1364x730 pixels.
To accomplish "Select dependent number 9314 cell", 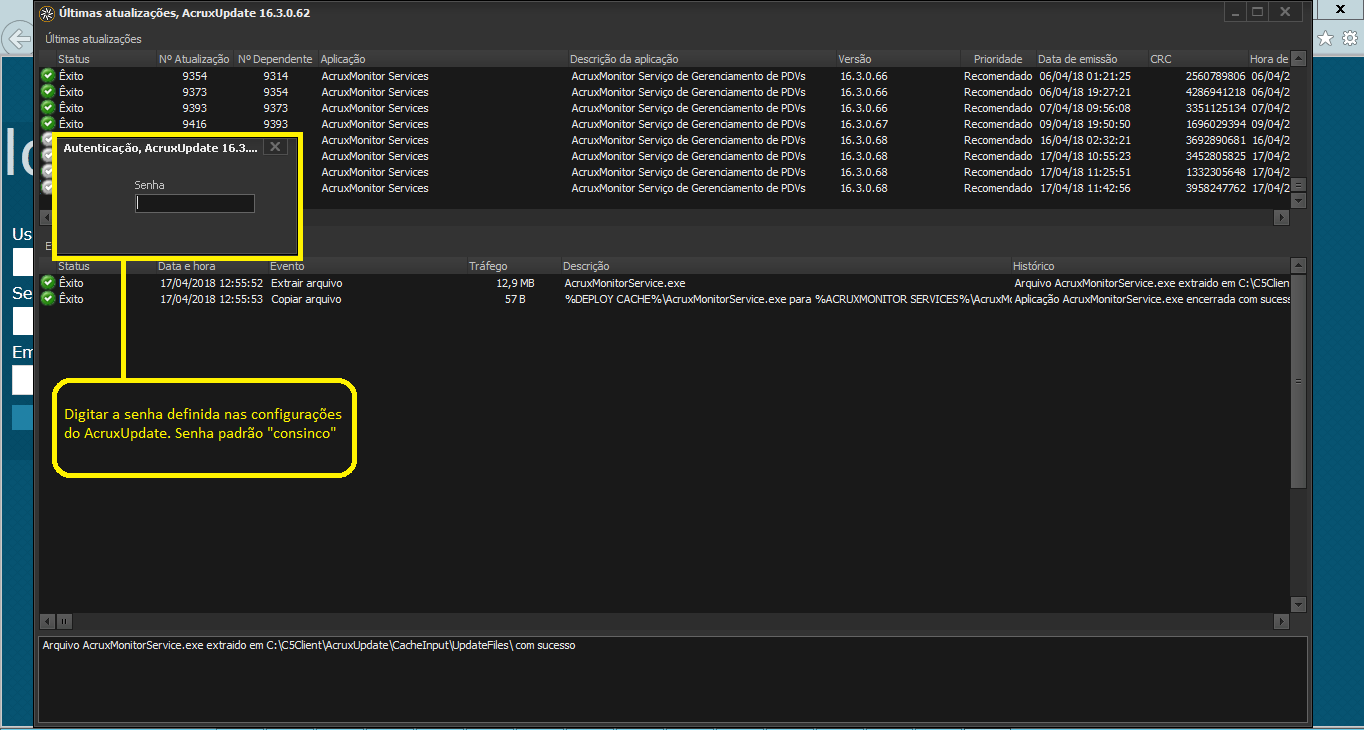I will click(x=276, y=76).
